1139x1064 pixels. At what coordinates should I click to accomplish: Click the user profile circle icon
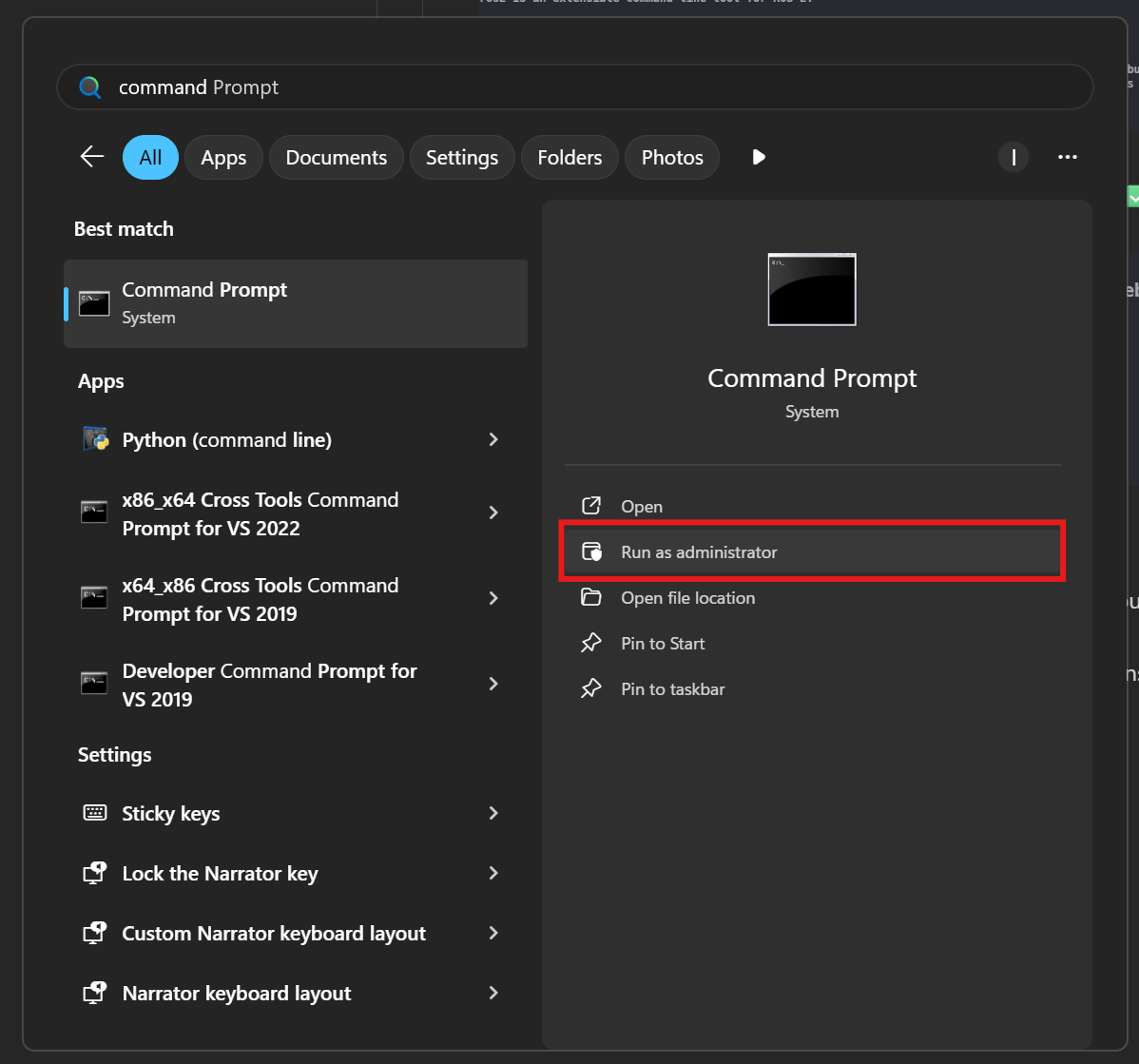[1014, 157]
